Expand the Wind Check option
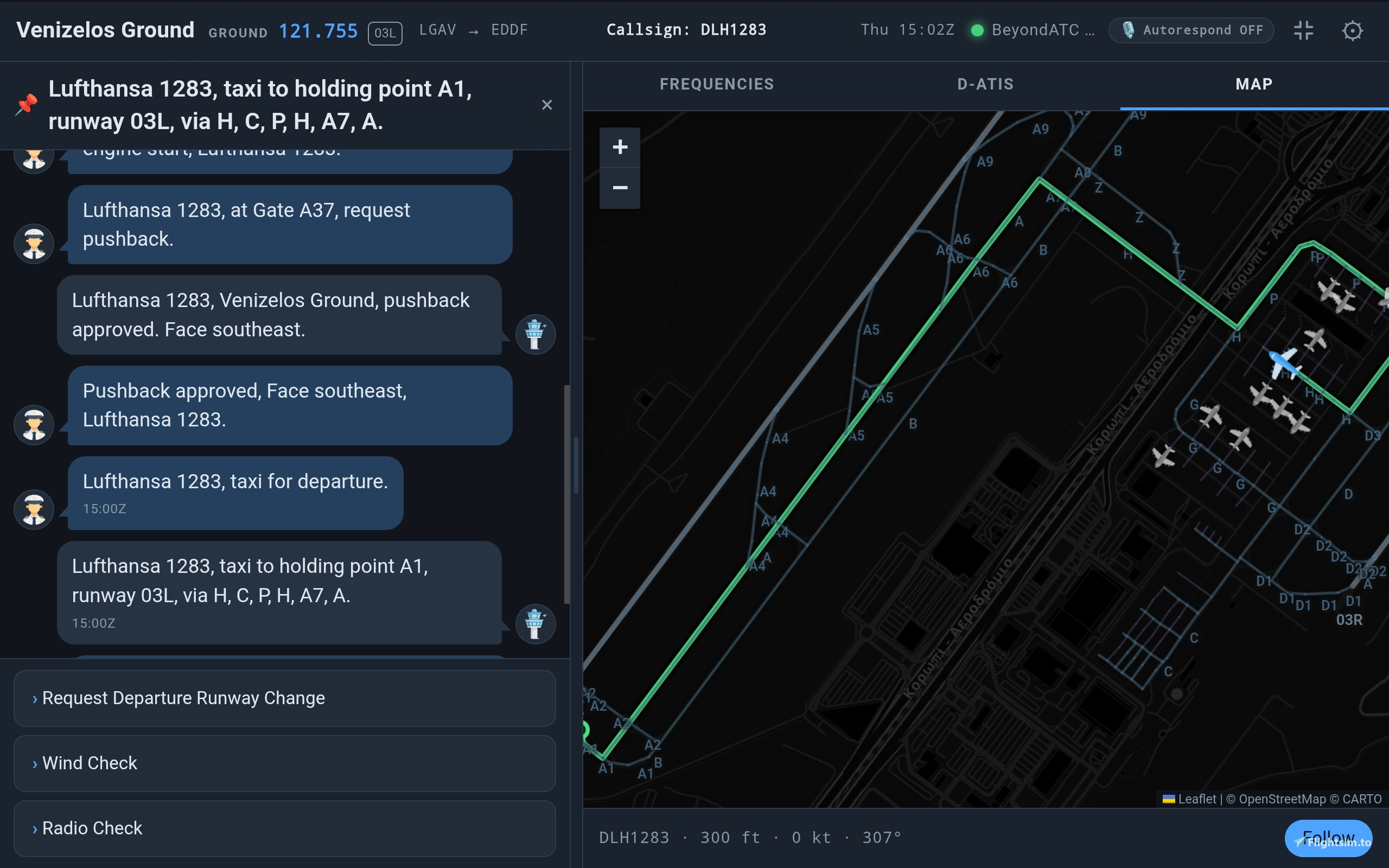The height and width of the screenshot is (868, 1389). (285, 763)
